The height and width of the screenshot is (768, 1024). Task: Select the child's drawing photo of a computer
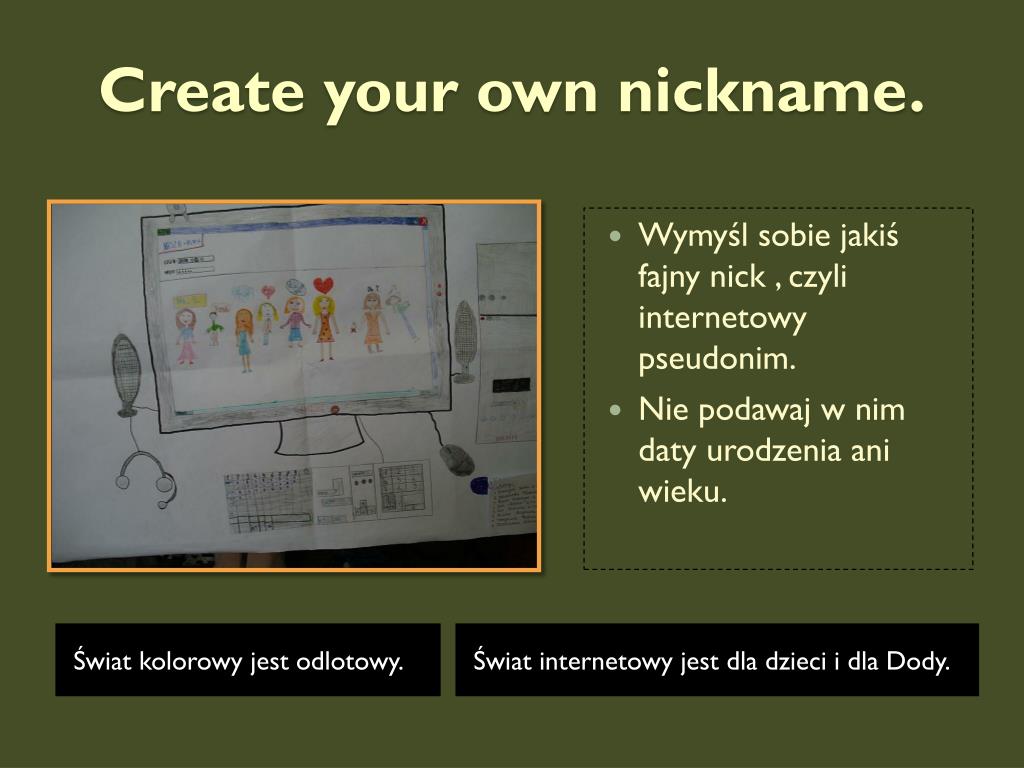tap(294, 386)
